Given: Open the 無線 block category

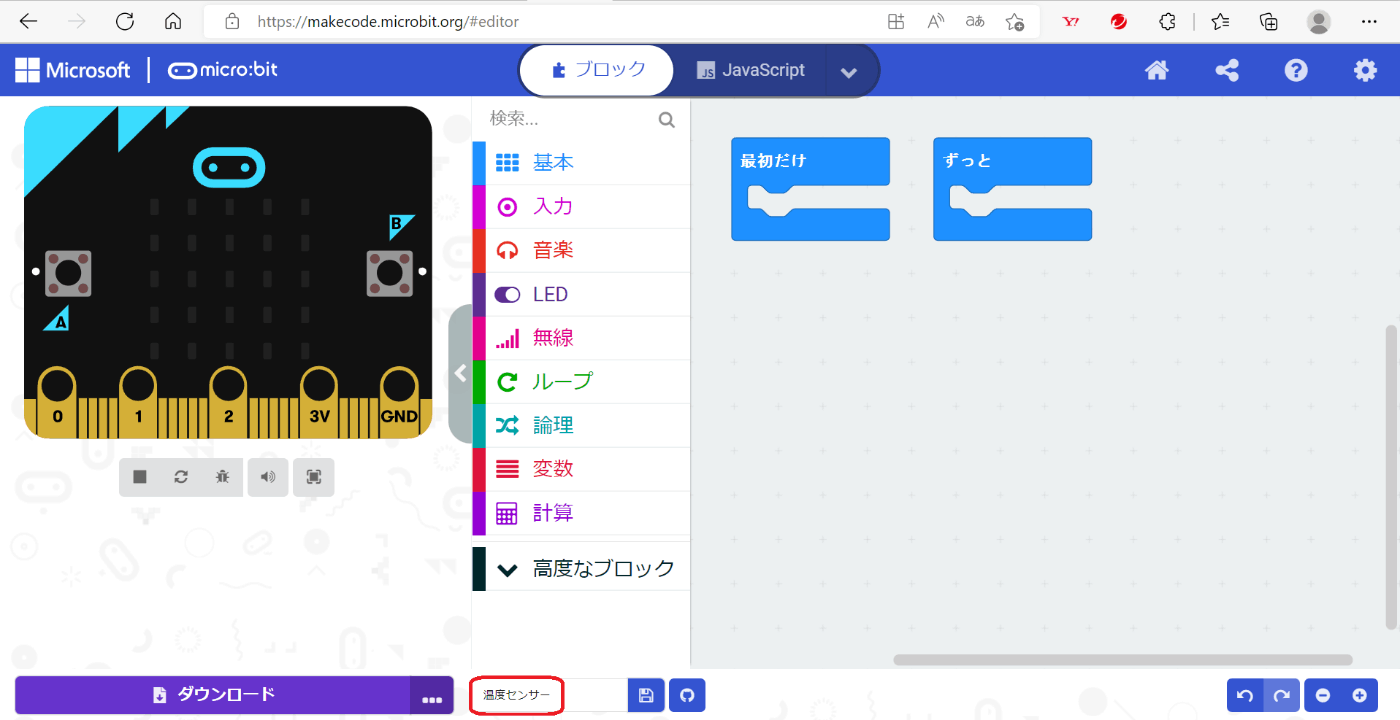Looking at the screenshot, I should (x=581, y=338).
